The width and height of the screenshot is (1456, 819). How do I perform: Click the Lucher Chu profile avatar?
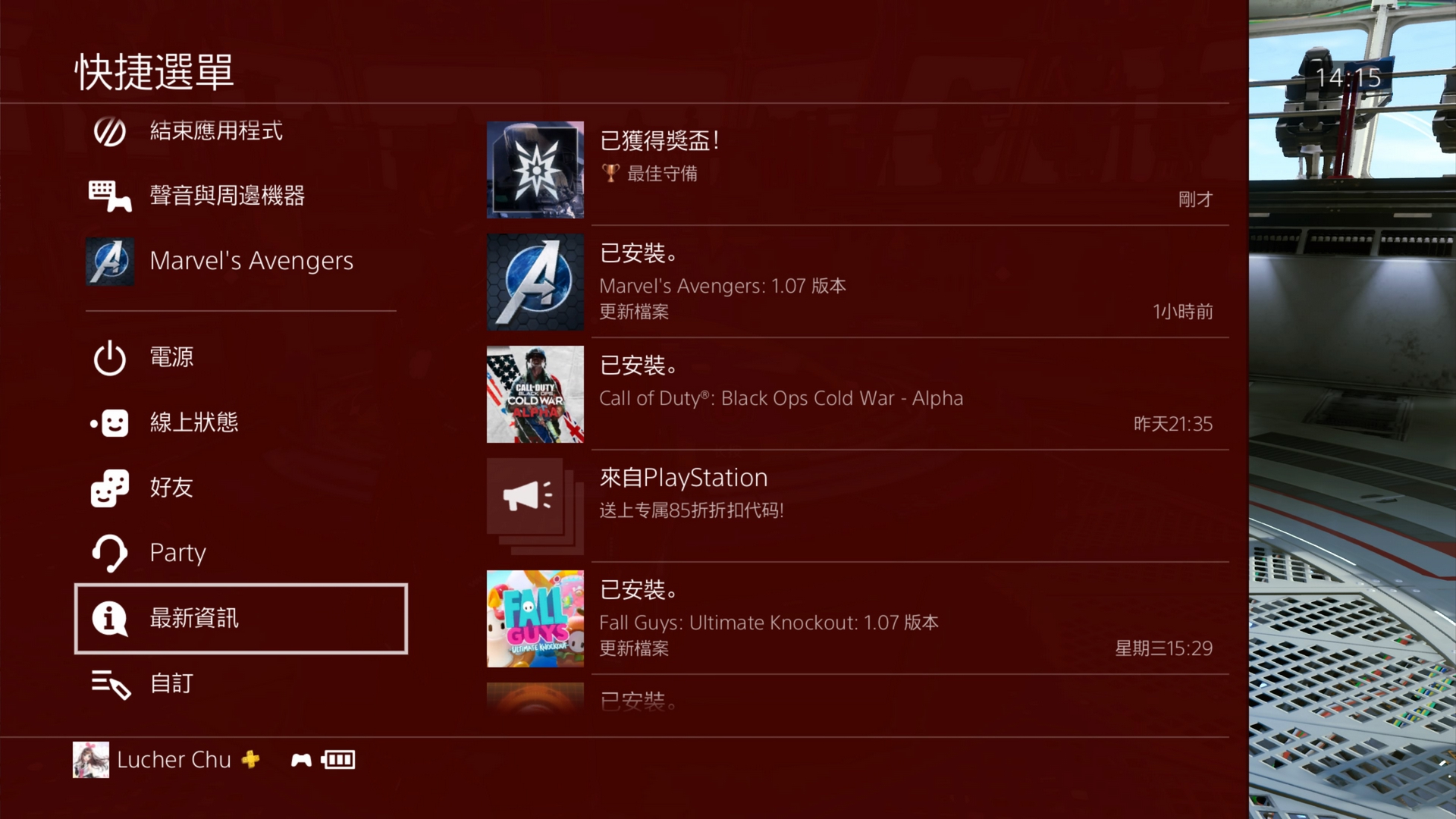[91, 759]
